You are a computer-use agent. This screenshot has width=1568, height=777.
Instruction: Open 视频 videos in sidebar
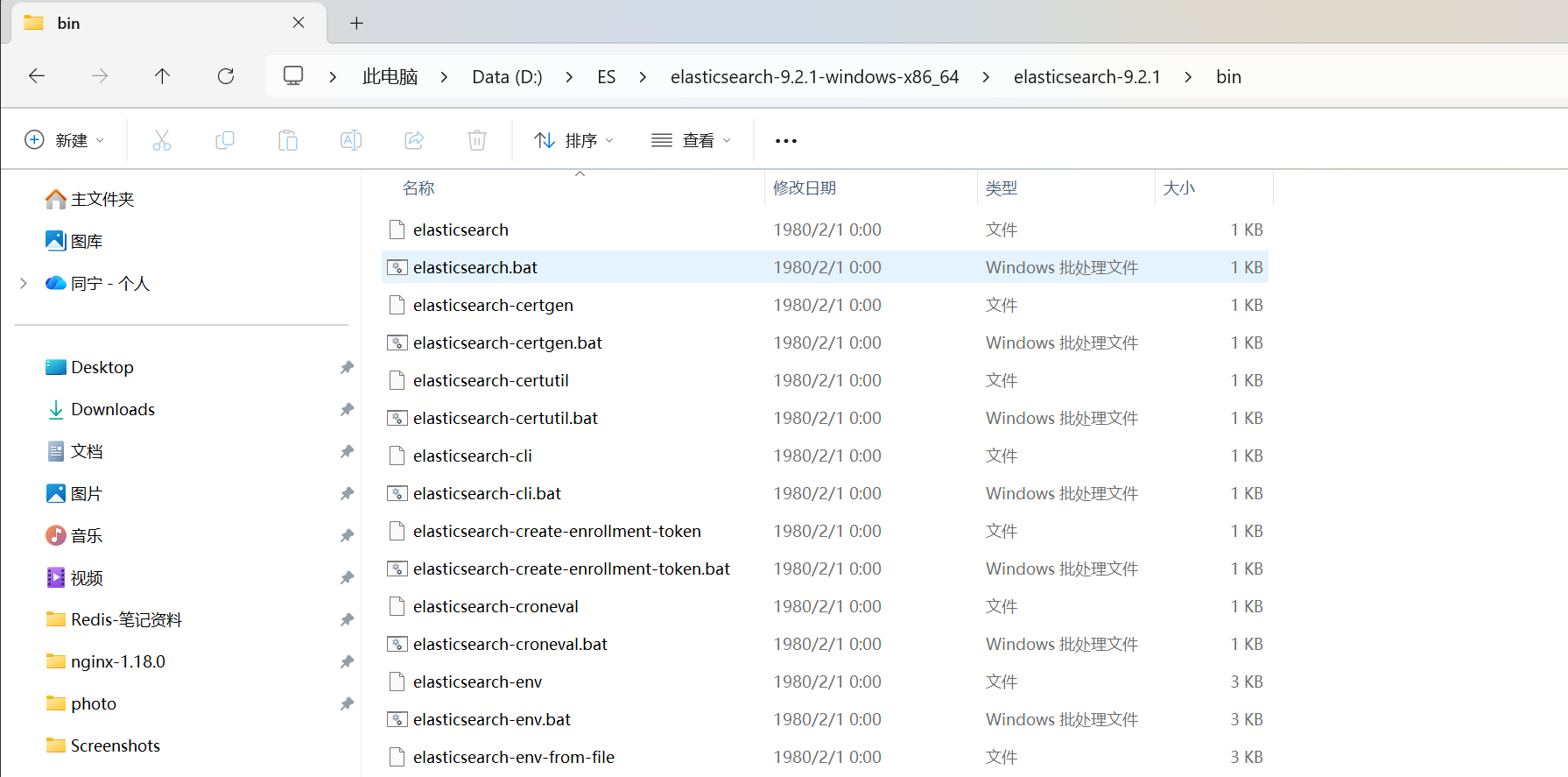pos(74,577)
